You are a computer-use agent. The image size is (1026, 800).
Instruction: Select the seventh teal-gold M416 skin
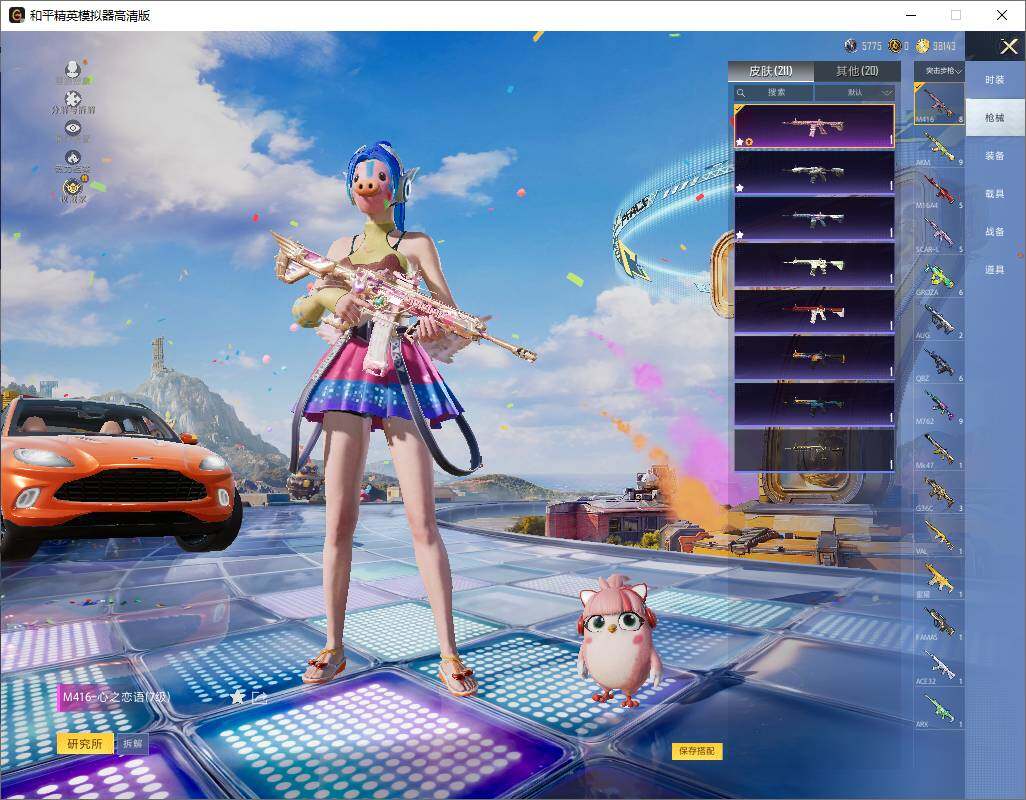(814, 405)
